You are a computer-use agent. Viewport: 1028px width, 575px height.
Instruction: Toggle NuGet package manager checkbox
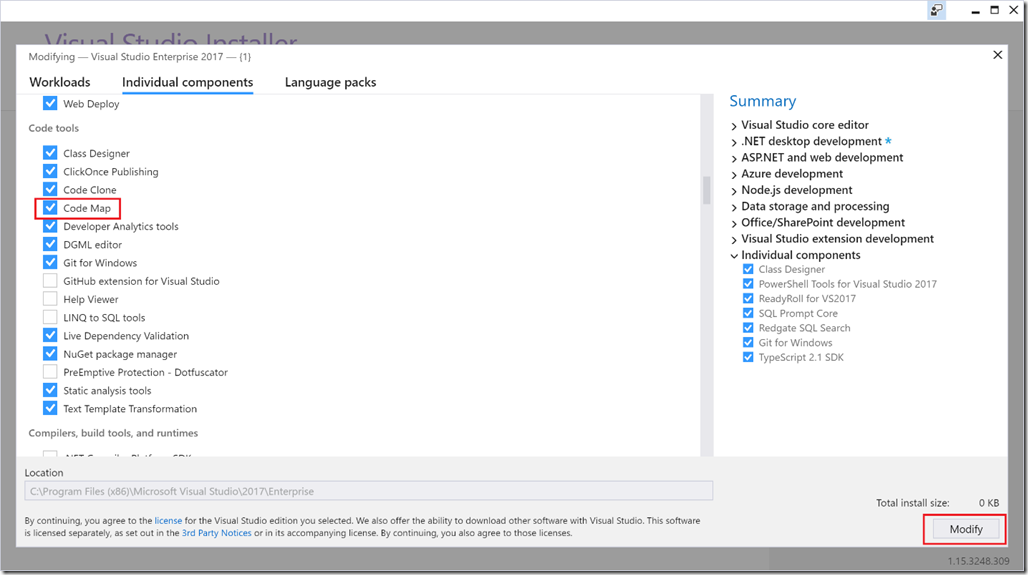[x=50, y=353]
